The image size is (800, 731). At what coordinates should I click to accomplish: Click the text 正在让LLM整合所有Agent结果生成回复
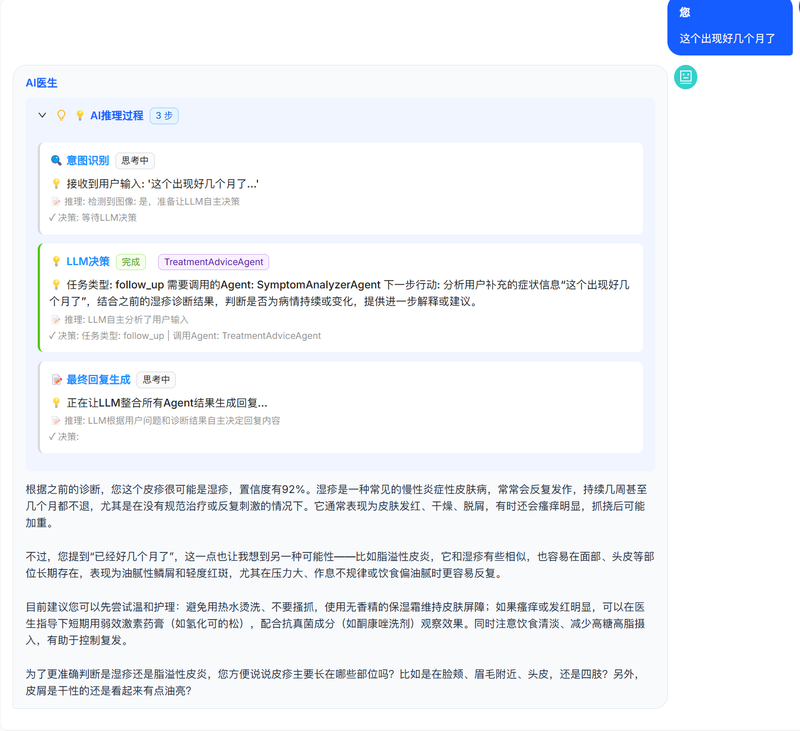pyautogui.click(x=167, y=403)
